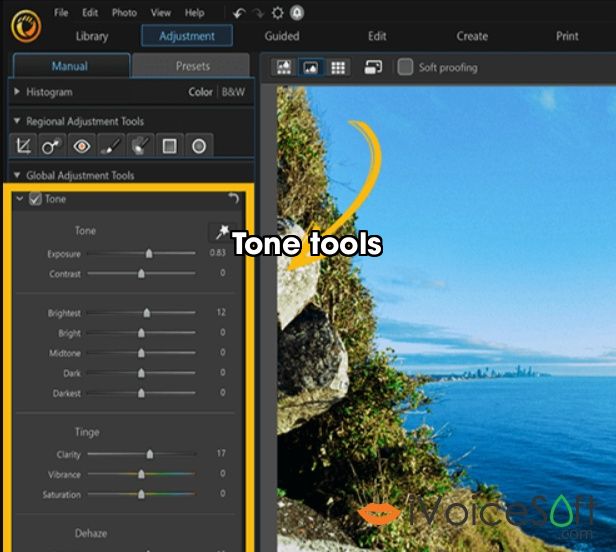Viewport: 616px width, 552px height.
Task: Click the secondary monitor display icon
Action: tap(373, 67)
